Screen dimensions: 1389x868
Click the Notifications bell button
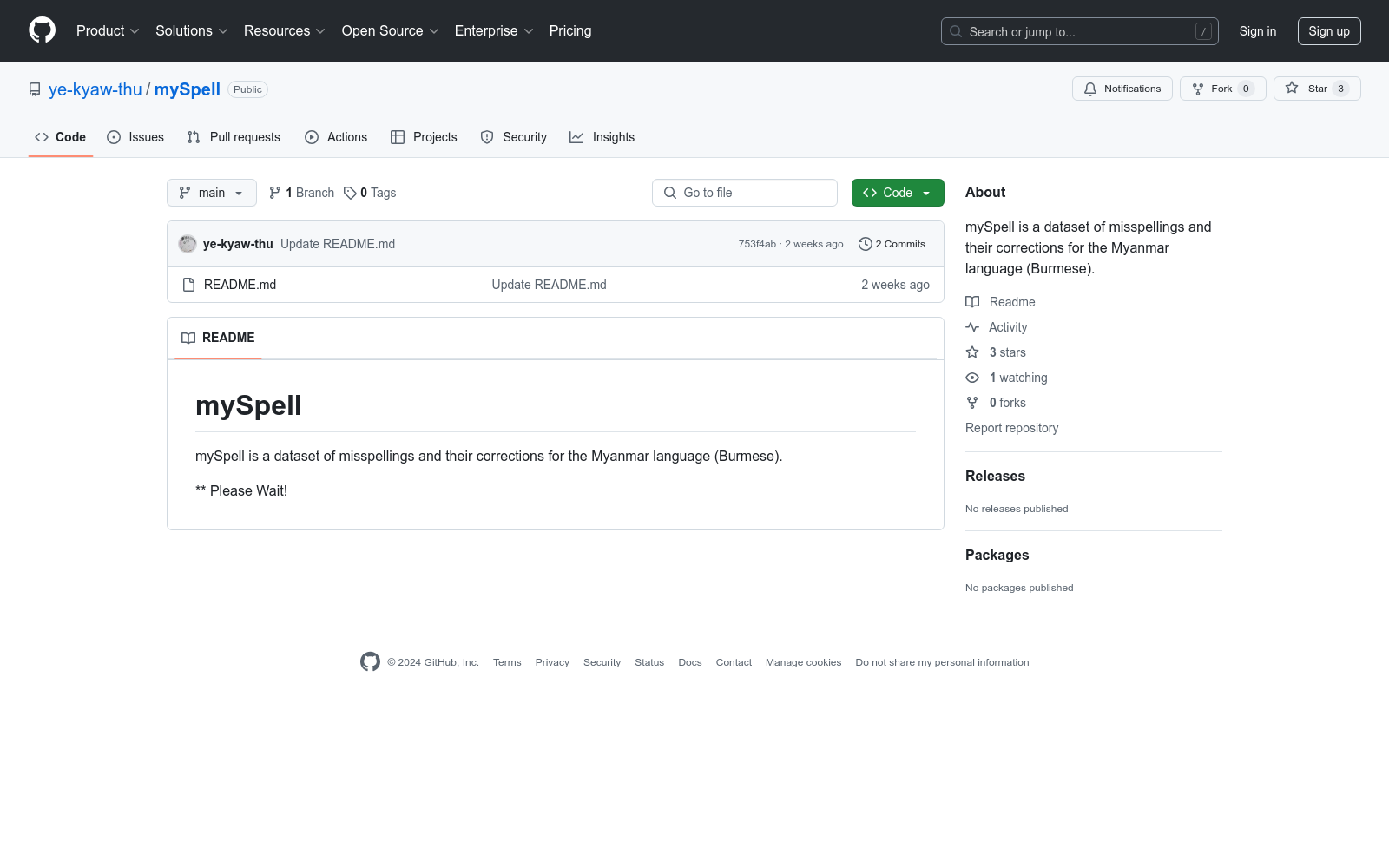coord(1122,89)
